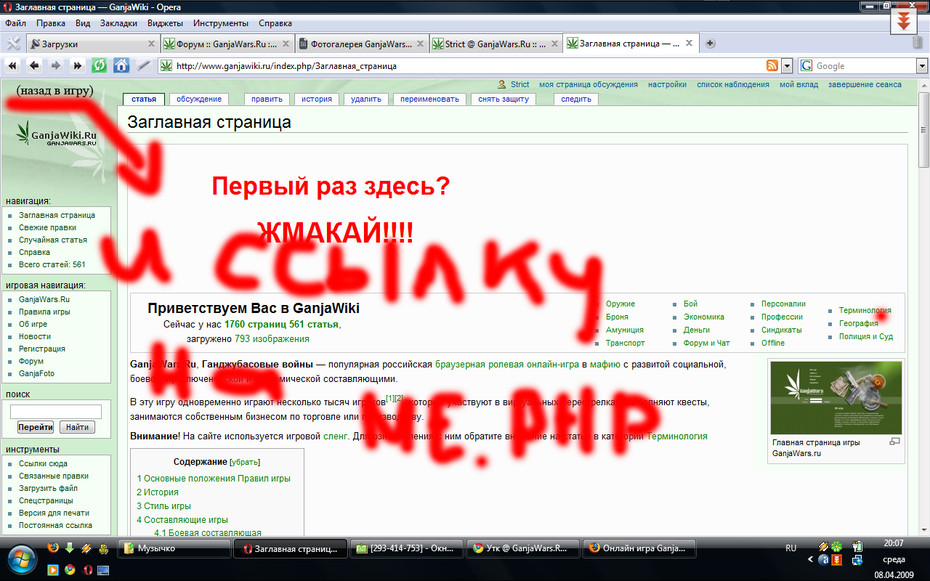Image resolution: width=930 pixels, height=581 pixels.
Task: Click the Forward arrow button
Action: [56, 66]
